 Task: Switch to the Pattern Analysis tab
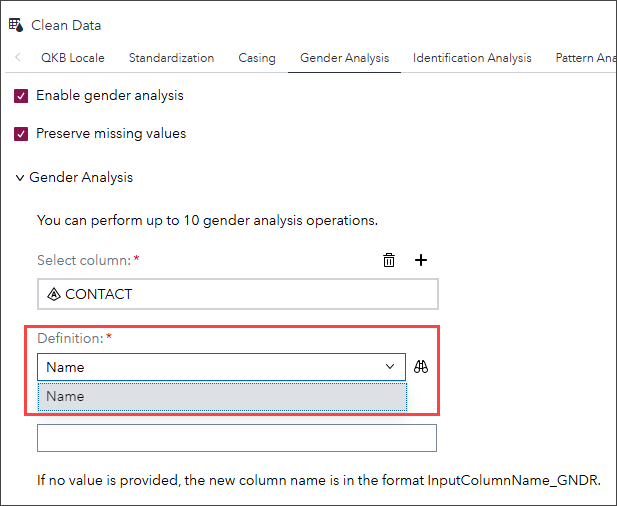pyautogui.click(x=585, y=58)
